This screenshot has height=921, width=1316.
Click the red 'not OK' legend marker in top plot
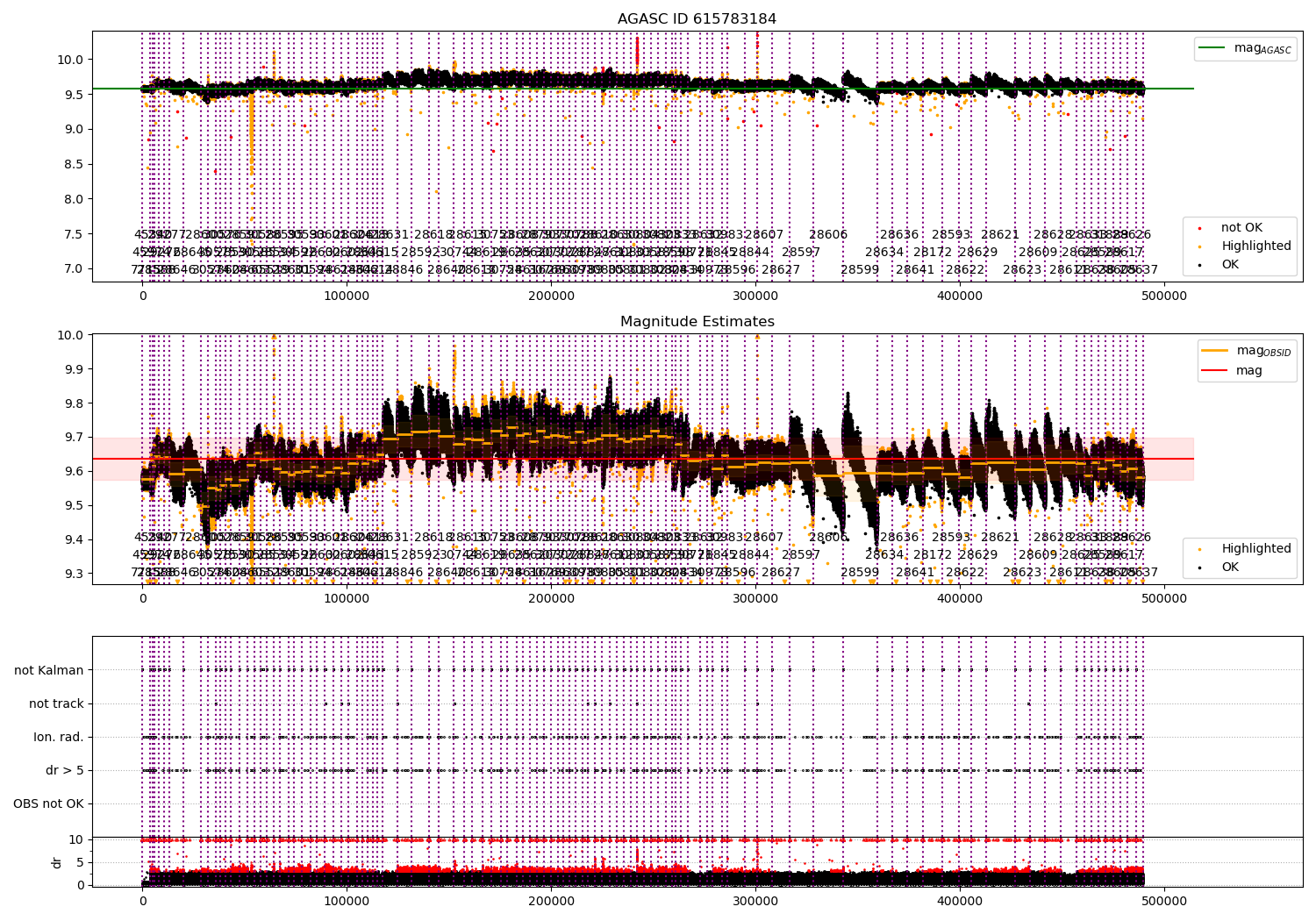(x=1199, y=228)
